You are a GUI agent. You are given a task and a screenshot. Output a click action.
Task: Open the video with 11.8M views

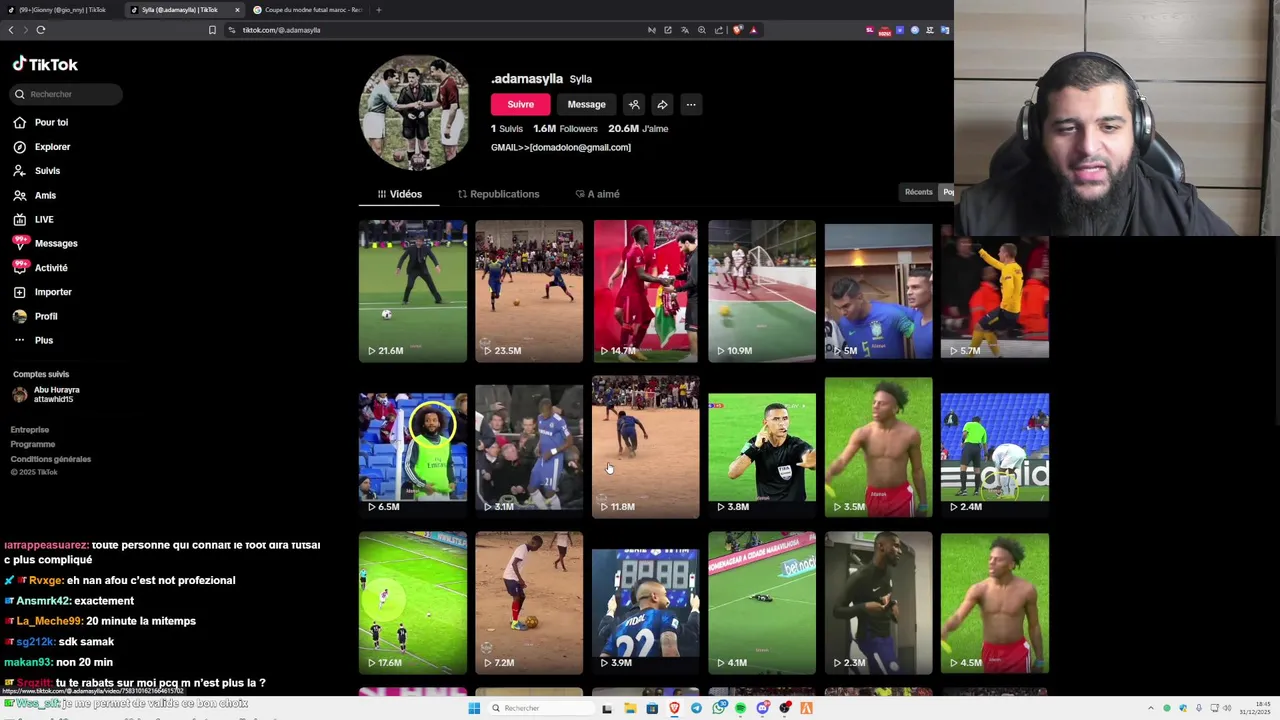coord(645,447)
